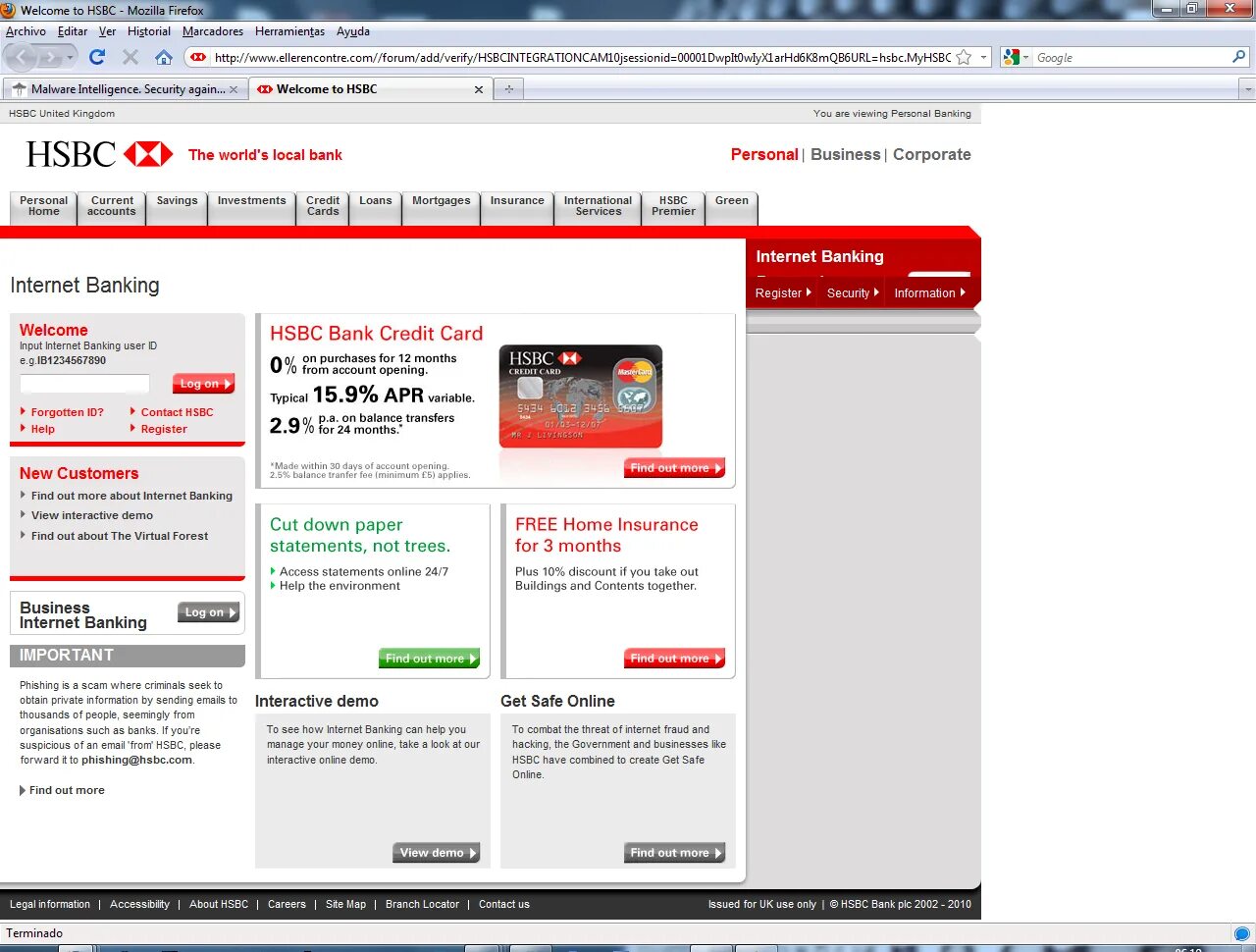Open the Editar menu
1256x952 pixels.
pyautogui.click(x=73, y=31)
